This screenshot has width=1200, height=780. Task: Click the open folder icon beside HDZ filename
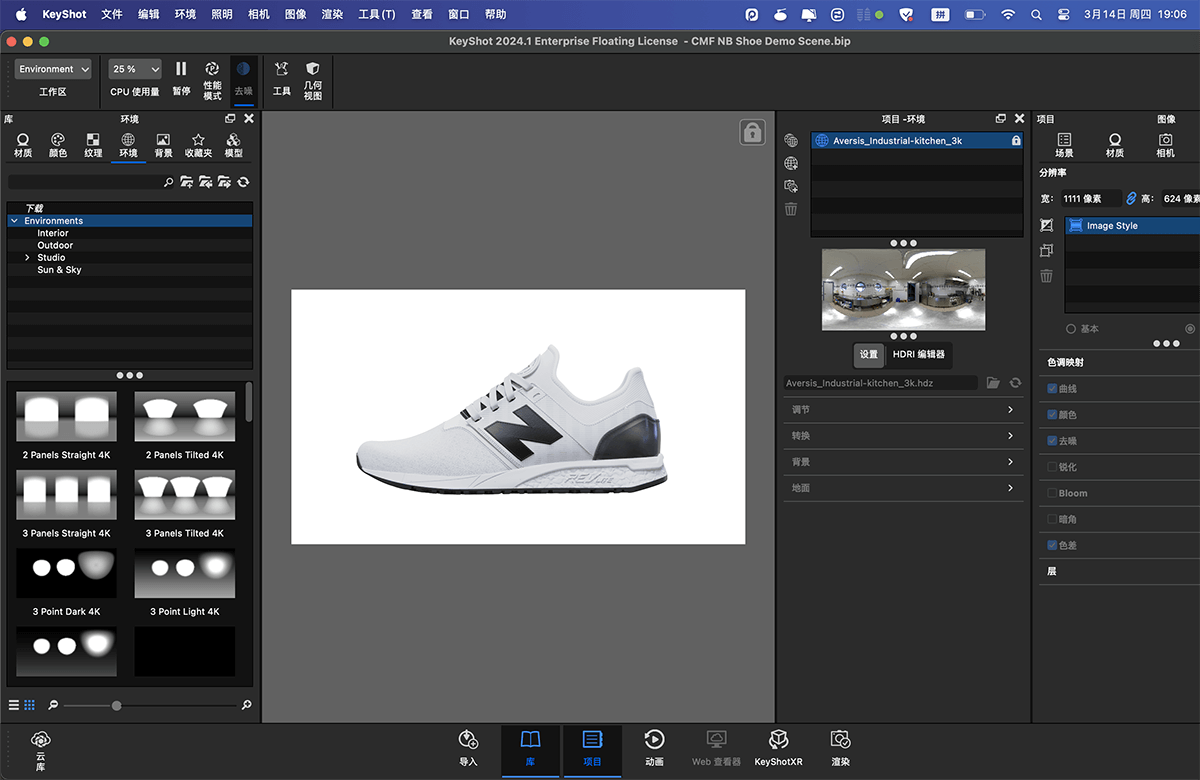pos(993,383)
